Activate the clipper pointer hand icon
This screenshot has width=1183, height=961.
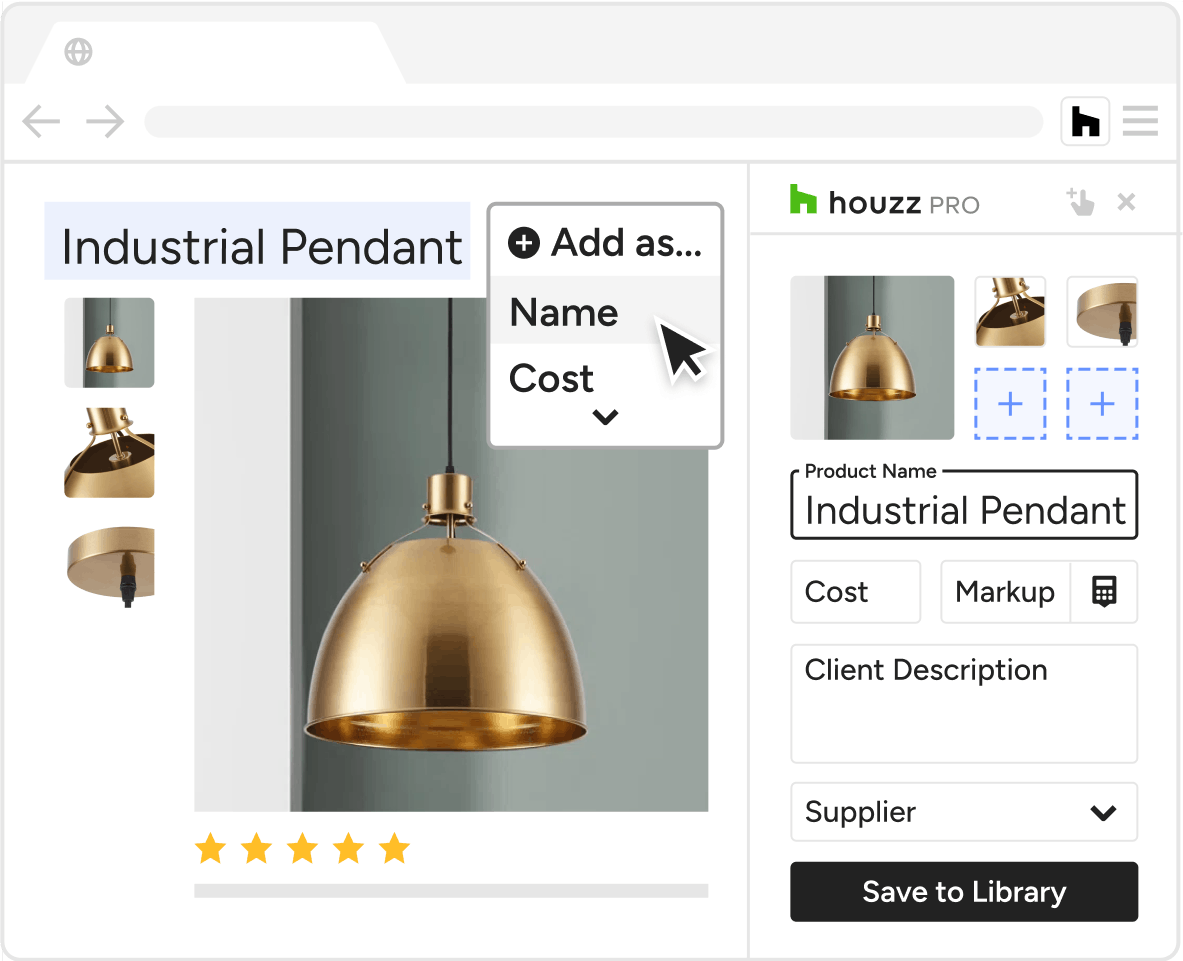point(1080,202)
